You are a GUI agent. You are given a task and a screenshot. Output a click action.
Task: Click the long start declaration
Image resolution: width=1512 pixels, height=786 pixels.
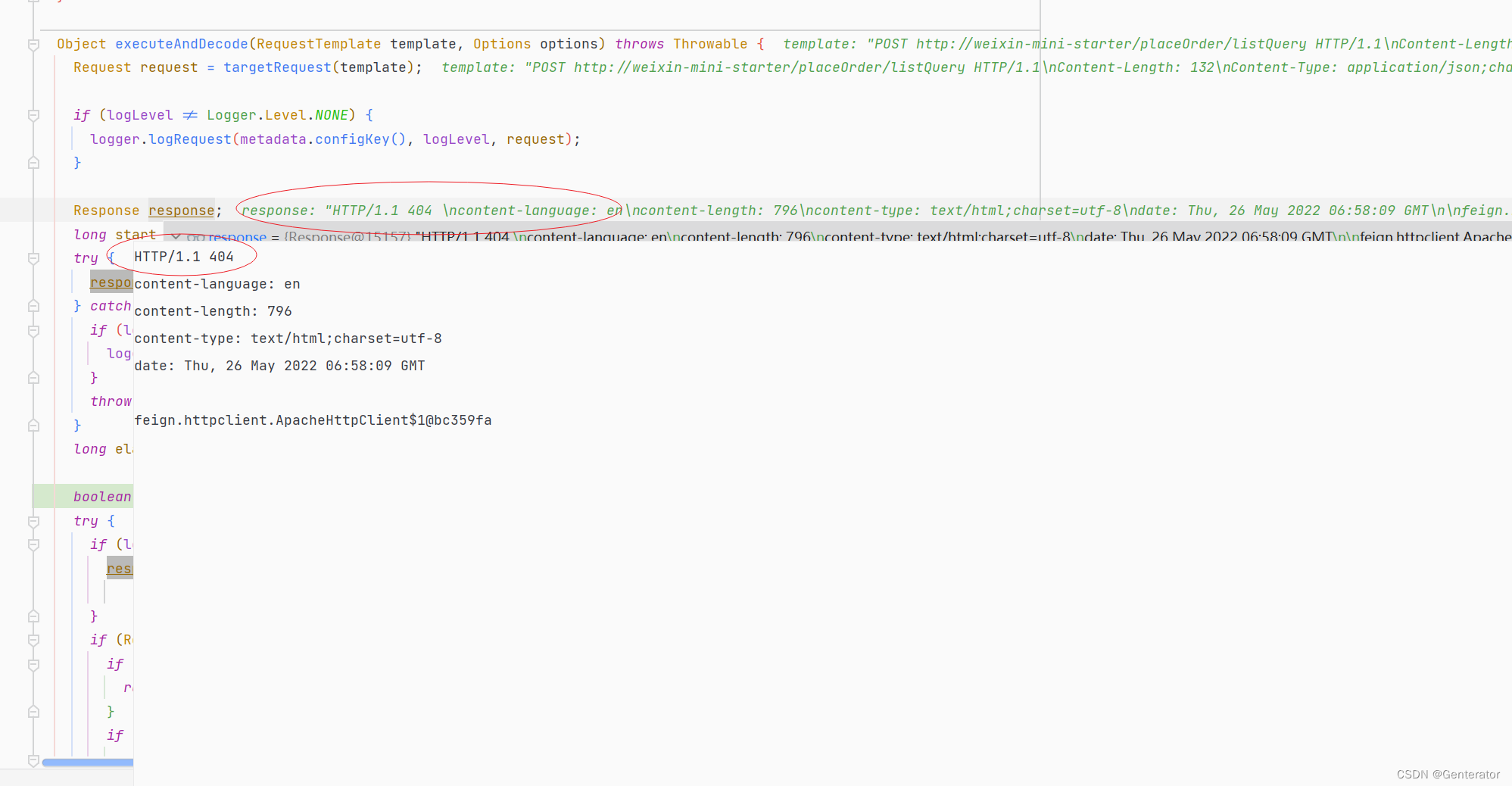(114, 235)
